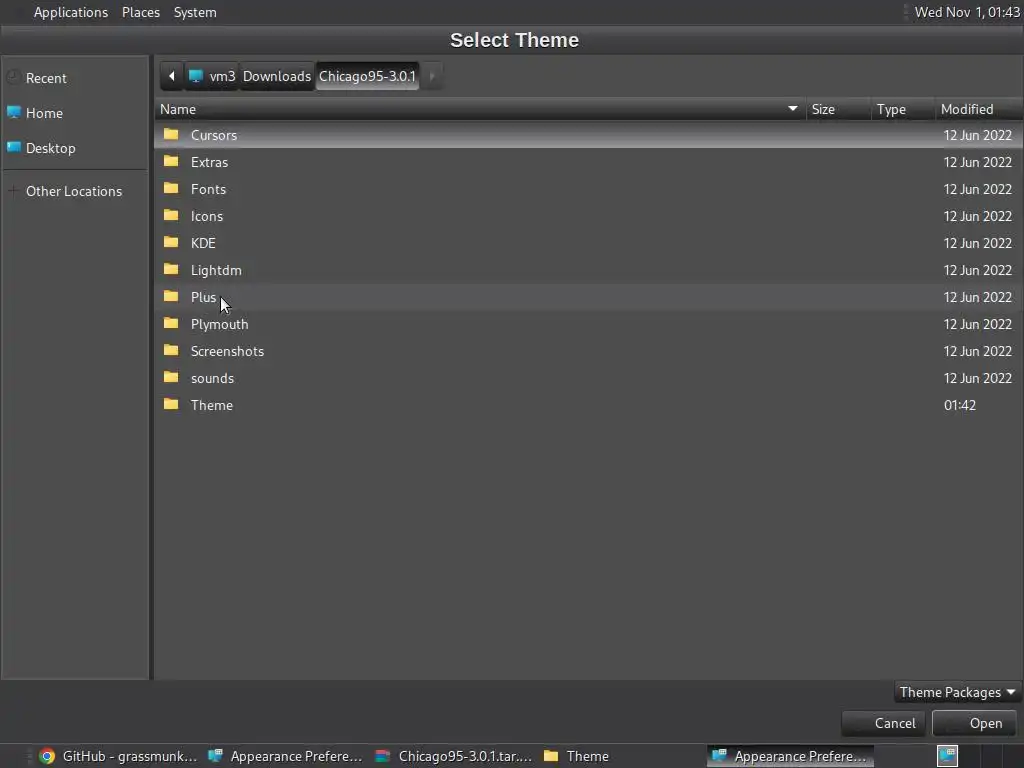Click the Chrome icon in taskbar
Screen dimensions: 1024x768
tap(47, 756)
